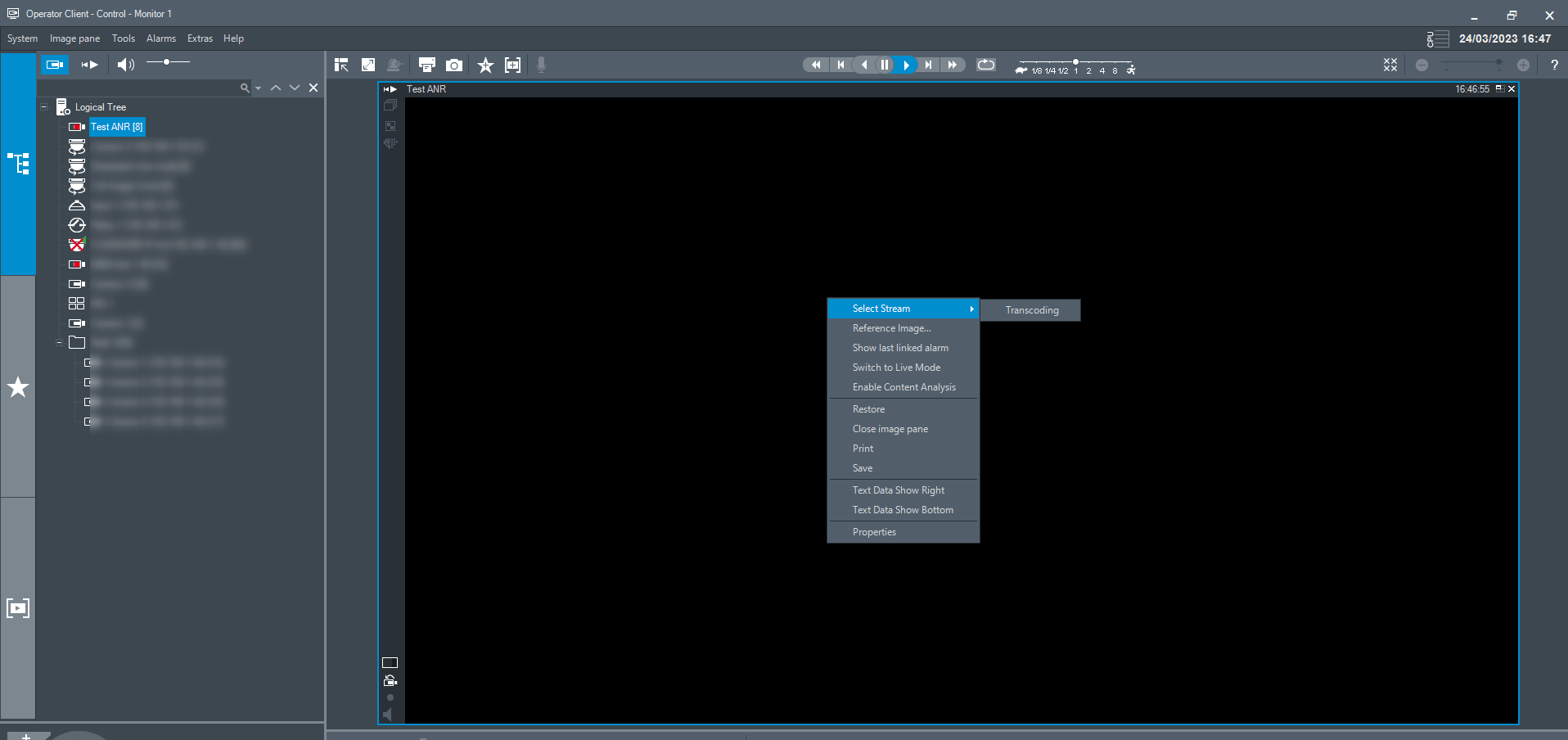Open the Alarms menu
1568x740 pixels.
coord(160,38)
